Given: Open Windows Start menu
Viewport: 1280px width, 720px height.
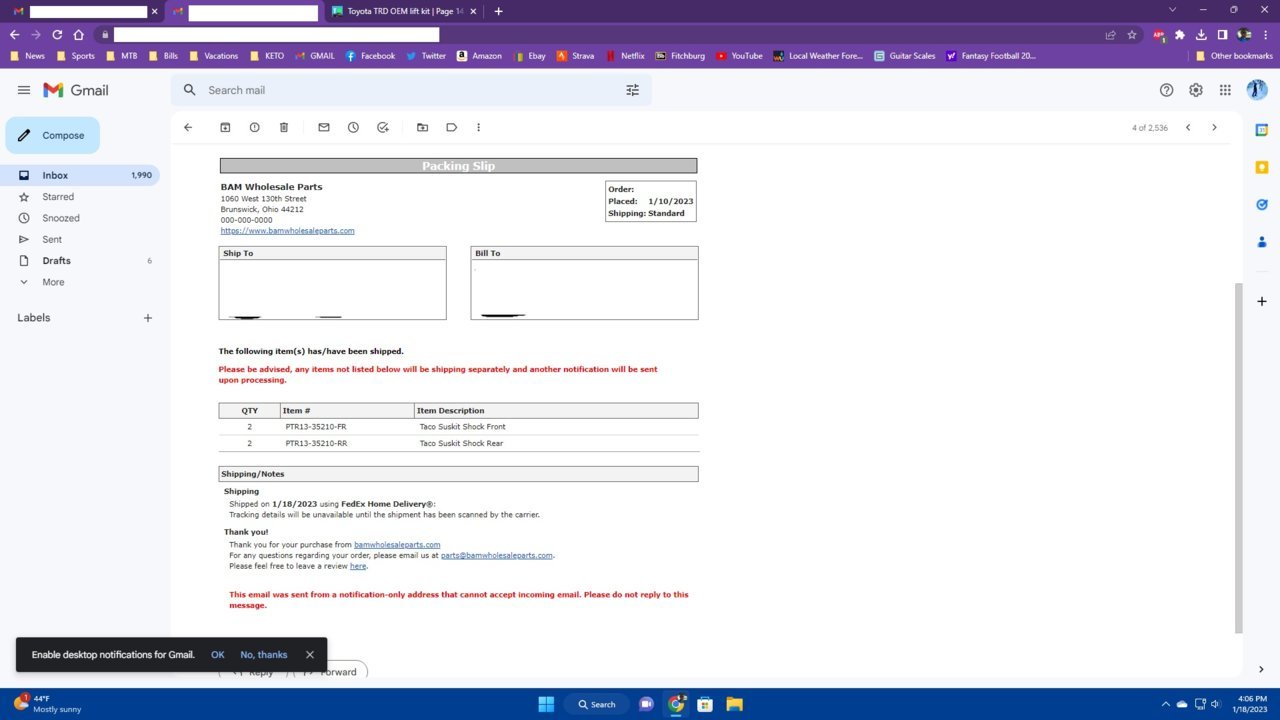Looking at the screenshot, I should point(546,704).
